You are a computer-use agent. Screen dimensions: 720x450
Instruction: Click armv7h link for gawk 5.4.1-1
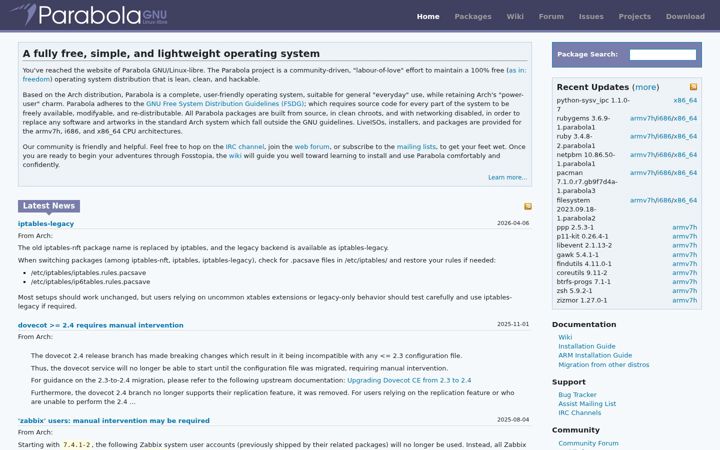click(x=685, y=255)
